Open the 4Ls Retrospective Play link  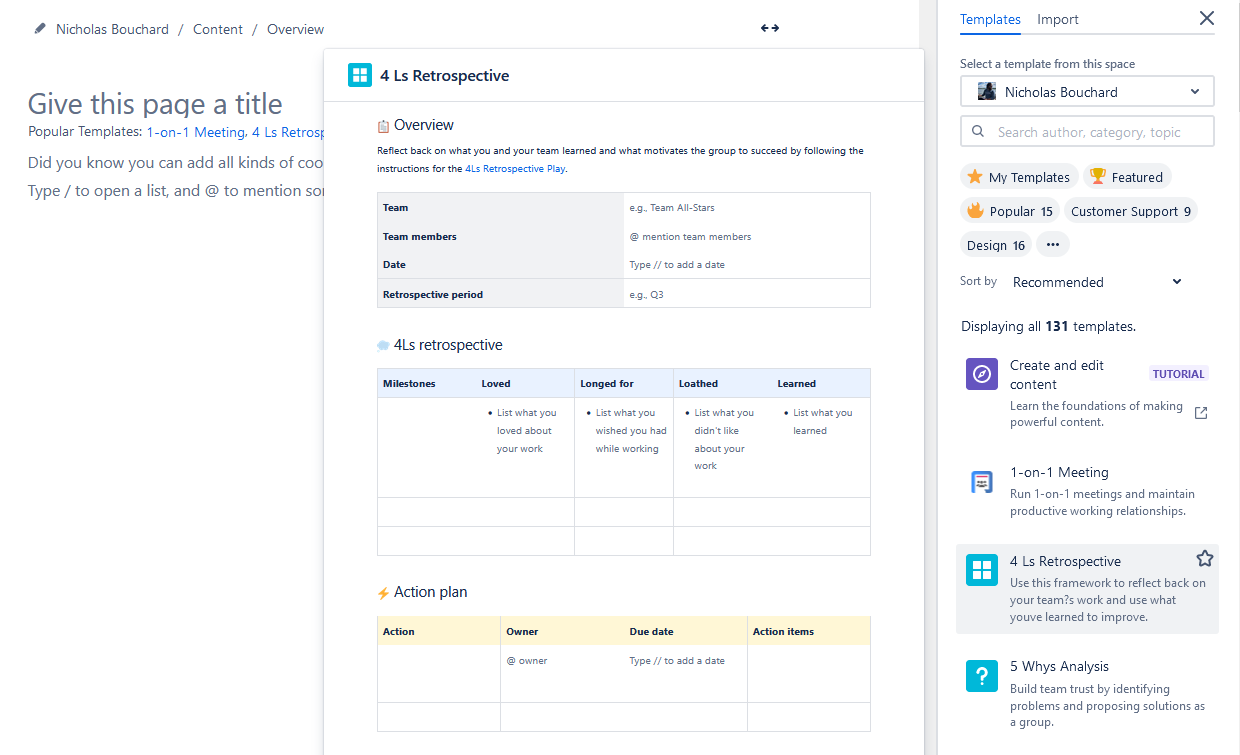(x=515, y=169)
